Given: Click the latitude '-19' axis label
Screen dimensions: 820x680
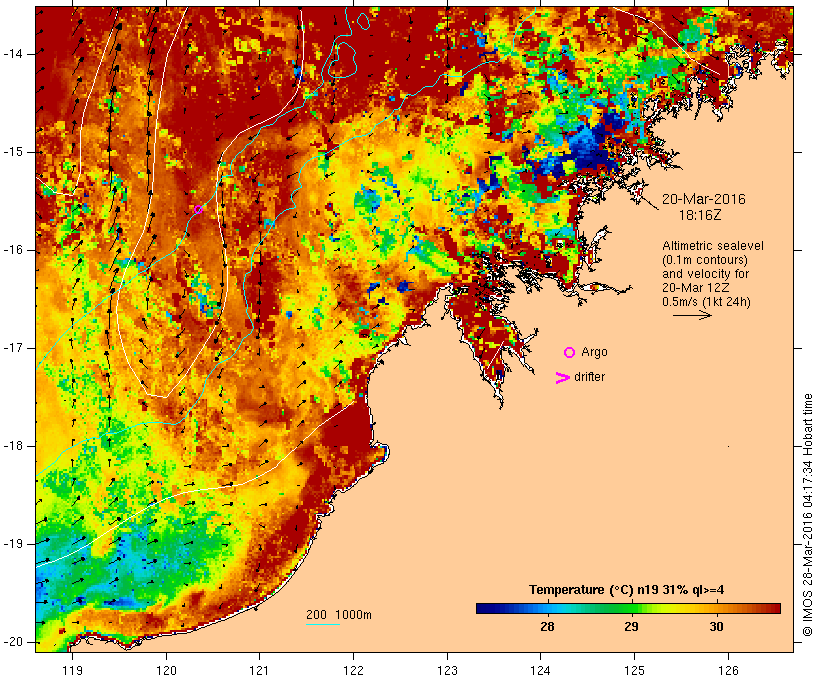Looking at the screenshot, I should [x=13, y=544].
